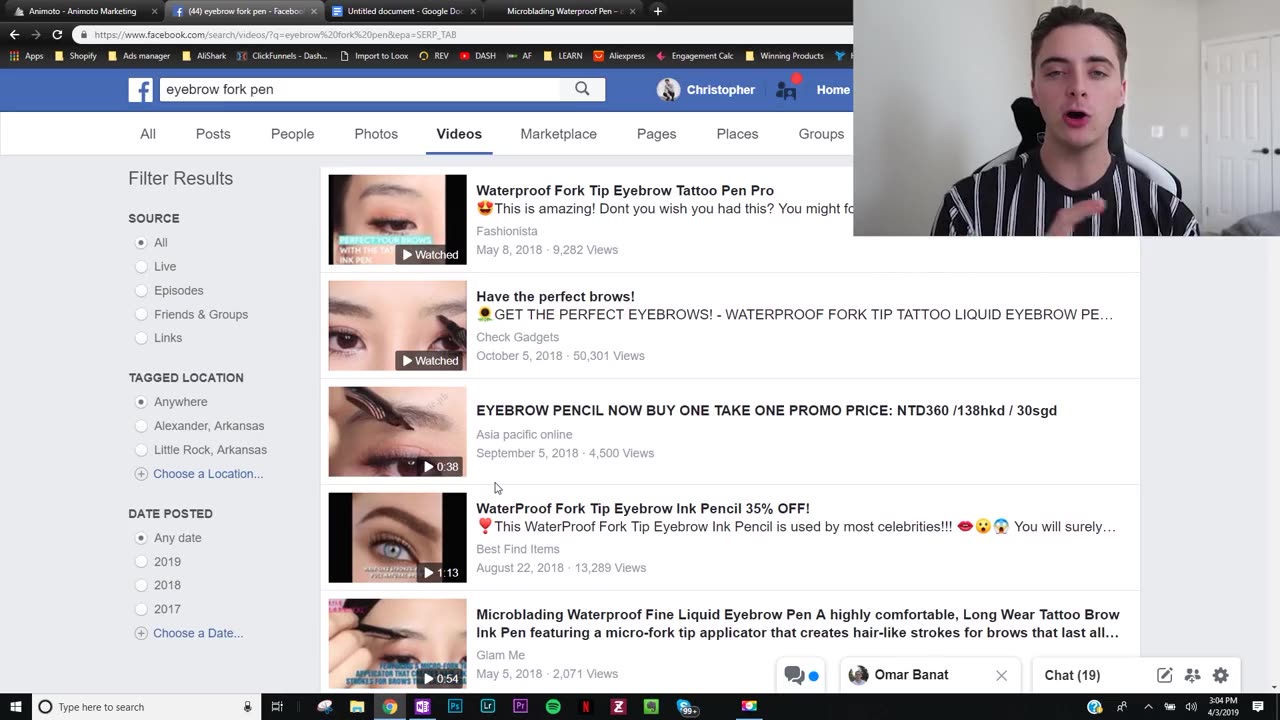Click Windows taskbar search box
This screenshot has width=1280, height=720.
pyautogui.click(x=145, y=707)
